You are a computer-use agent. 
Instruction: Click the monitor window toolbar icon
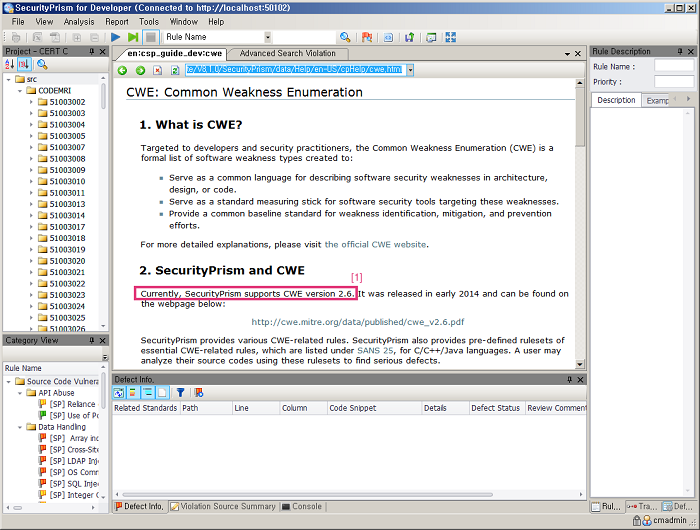[431, 37]
